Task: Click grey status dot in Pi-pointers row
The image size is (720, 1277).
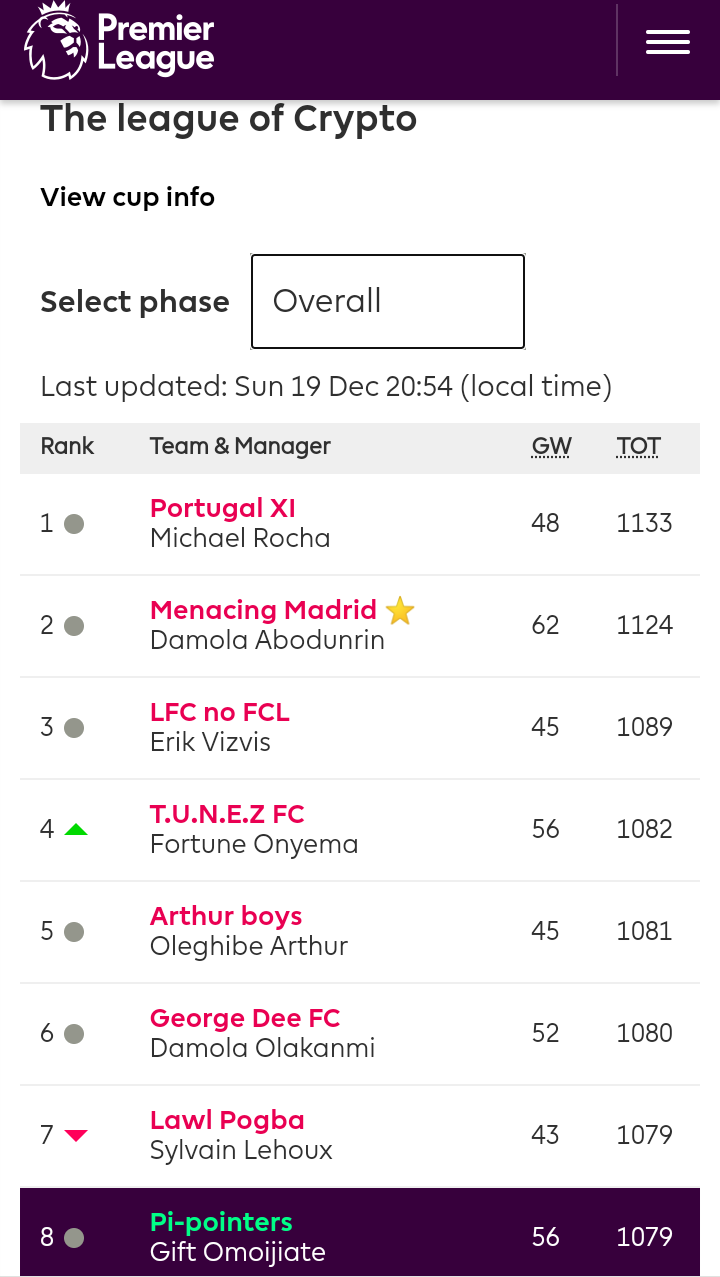Action: (74, 1238)
